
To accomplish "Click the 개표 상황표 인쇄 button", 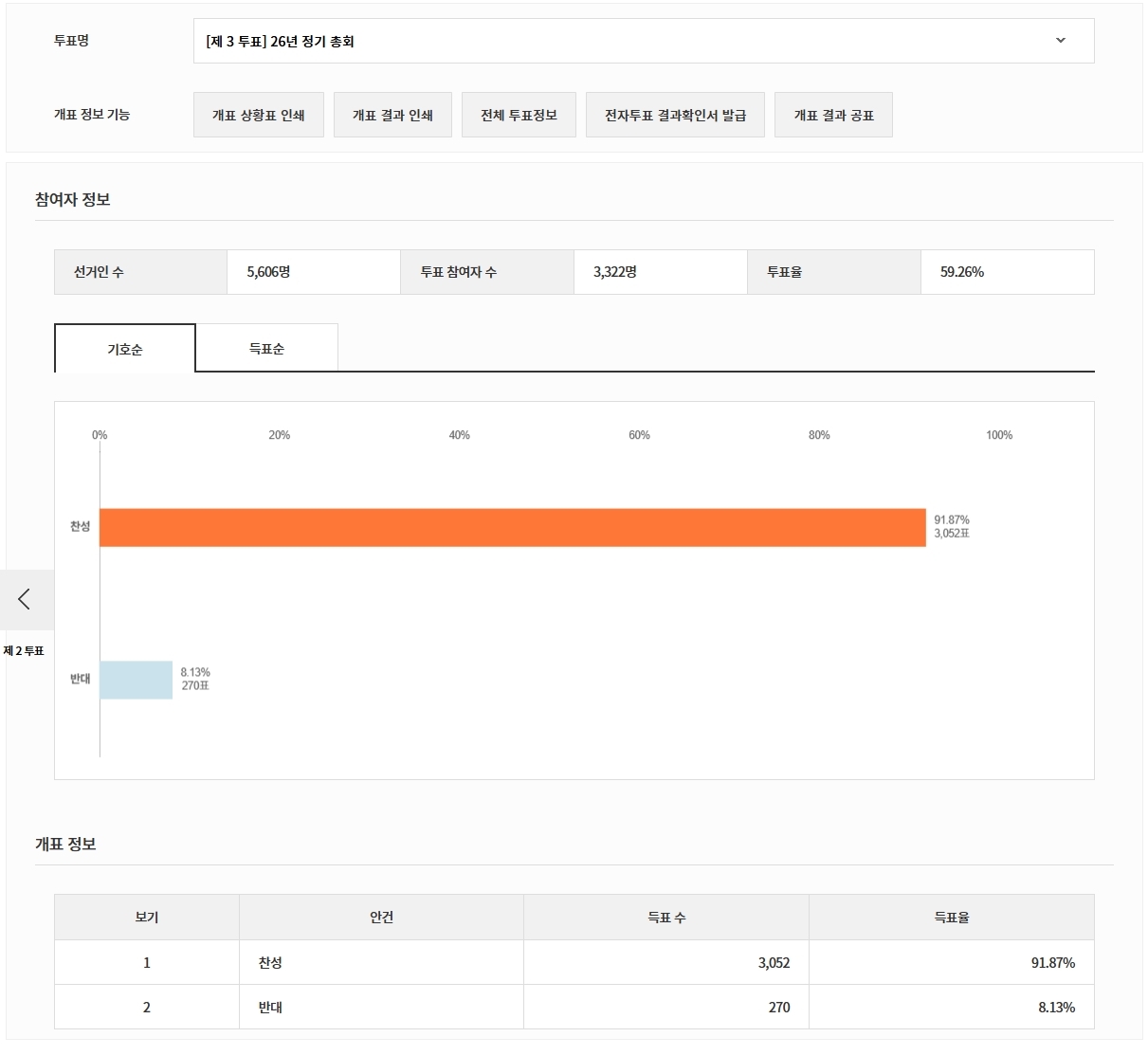I will 258,115.
